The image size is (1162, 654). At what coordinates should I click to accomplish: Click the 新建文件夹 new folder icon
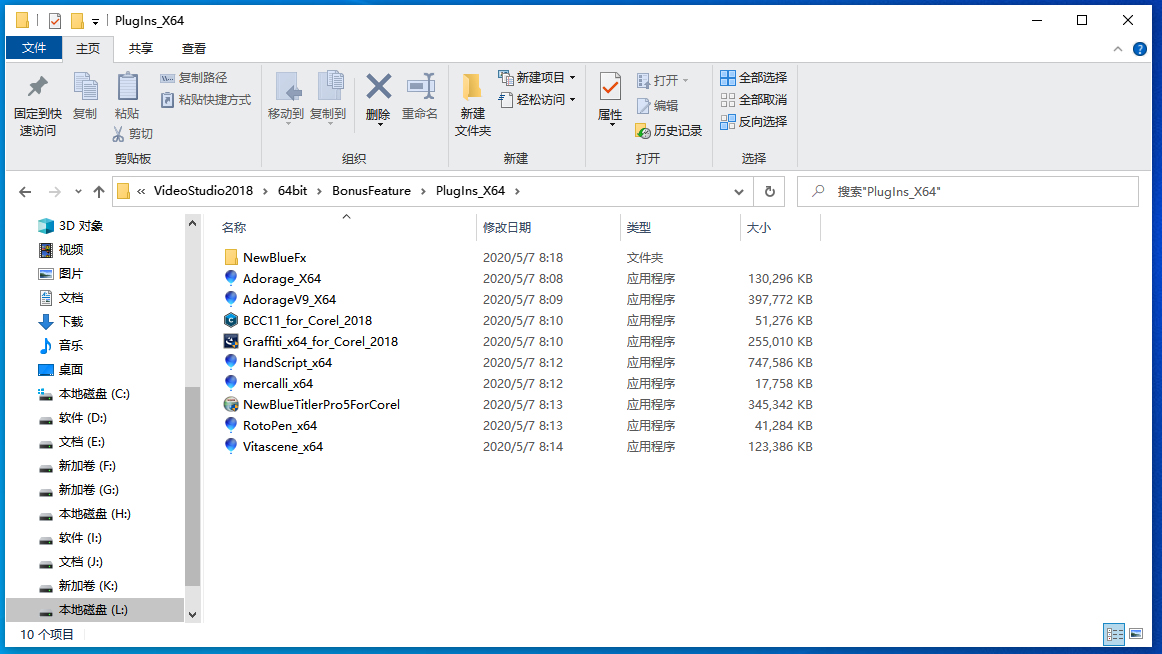[x=472, y=87]
